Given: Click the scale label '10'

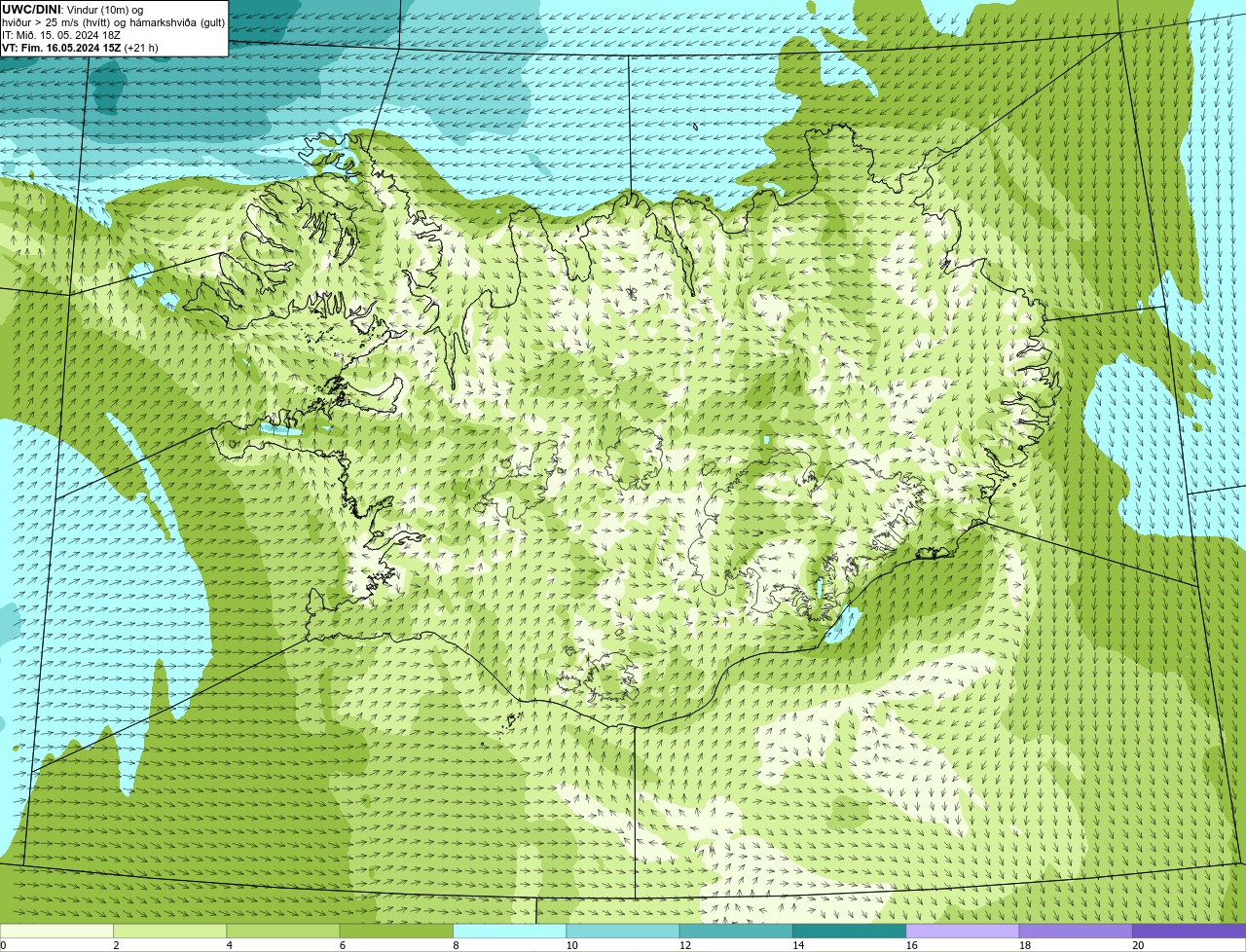Looking at the screenshot, I should [572, 945].
